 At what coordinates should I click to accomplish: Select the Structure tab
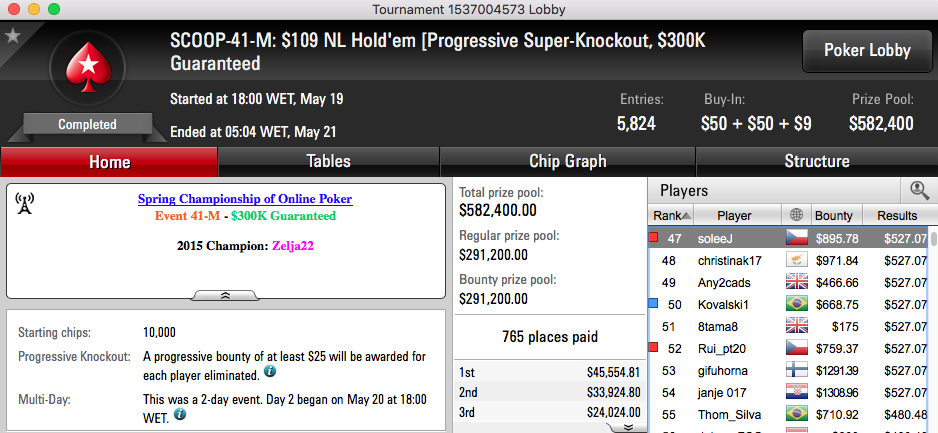[x=817, y=161]
